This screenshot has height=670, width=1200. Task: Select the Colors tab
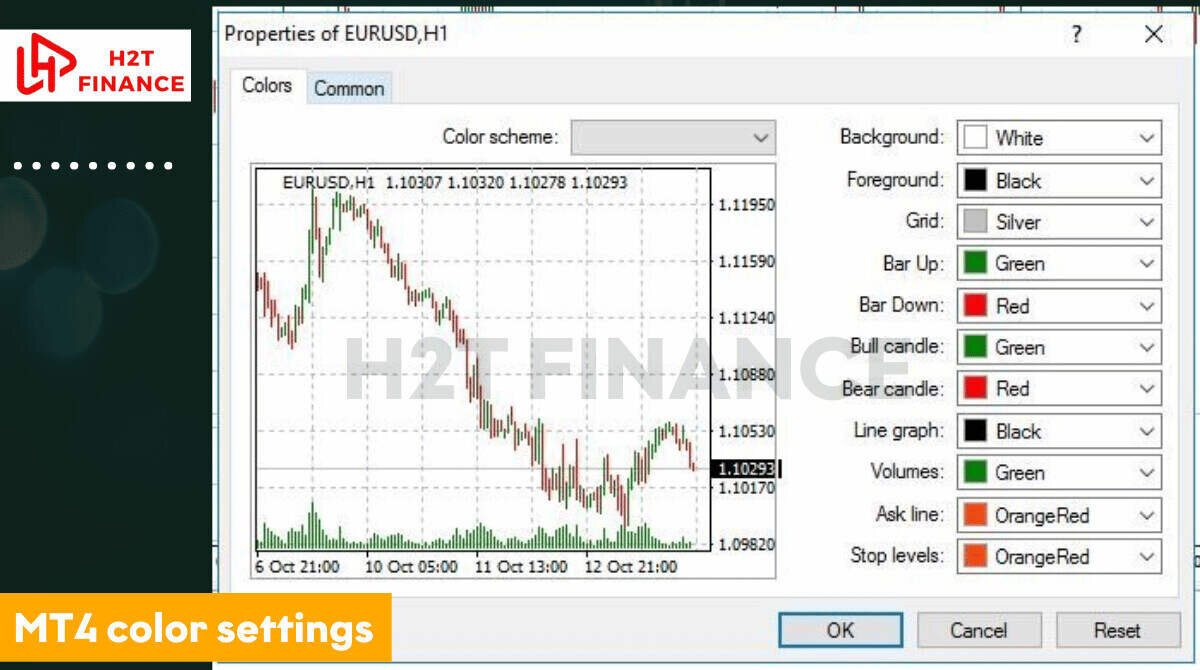pos(267,85)
